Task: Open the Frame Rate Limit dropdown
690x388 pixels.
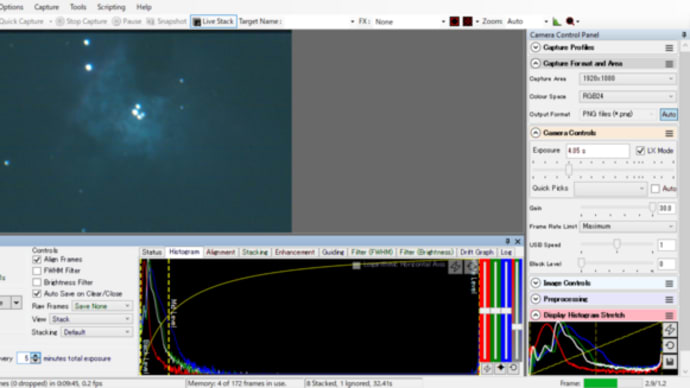Action: click(x=628, y=227)
